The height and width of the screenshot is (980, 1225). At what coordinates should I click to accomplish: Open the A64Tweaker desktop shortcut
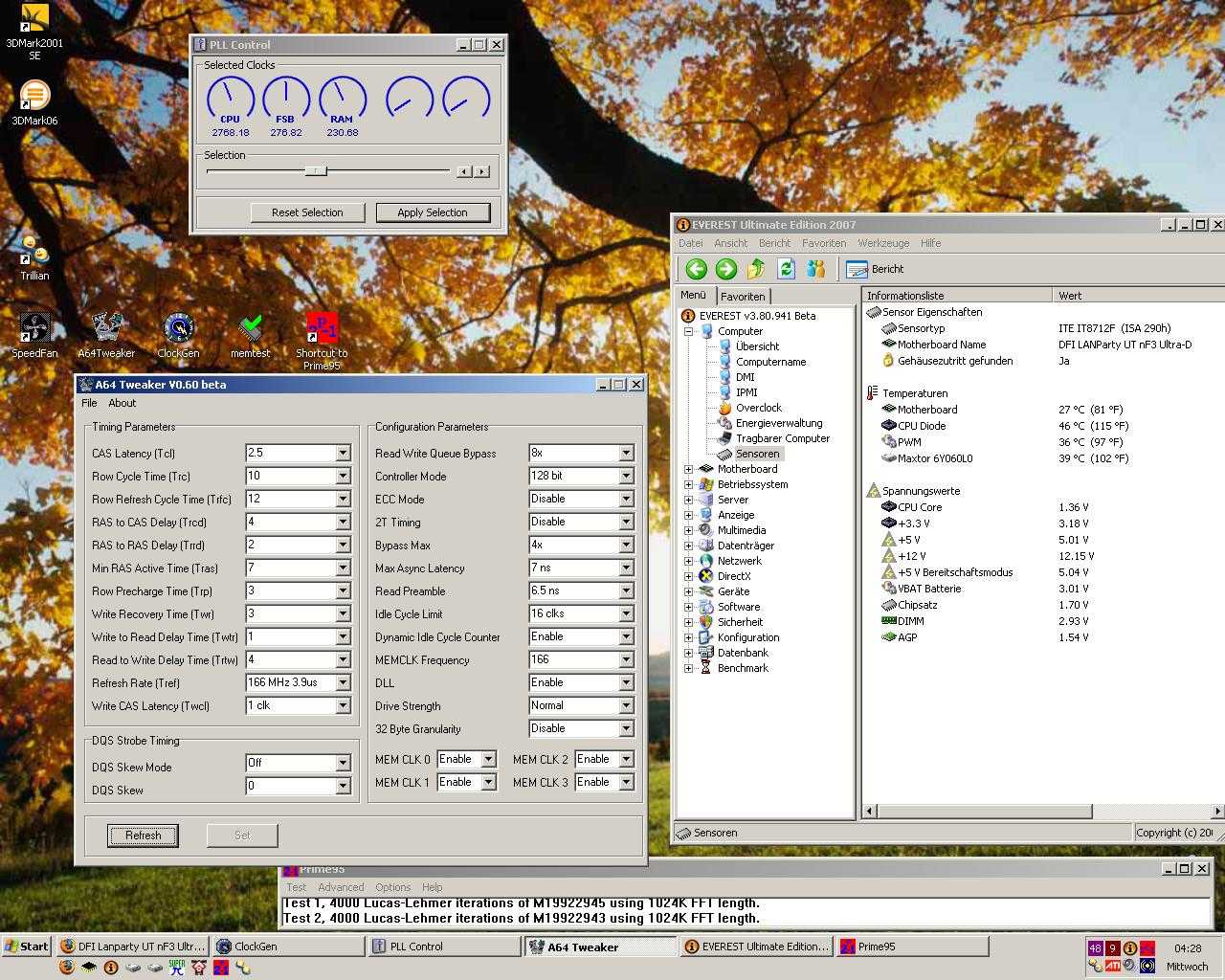pos(106,336)
